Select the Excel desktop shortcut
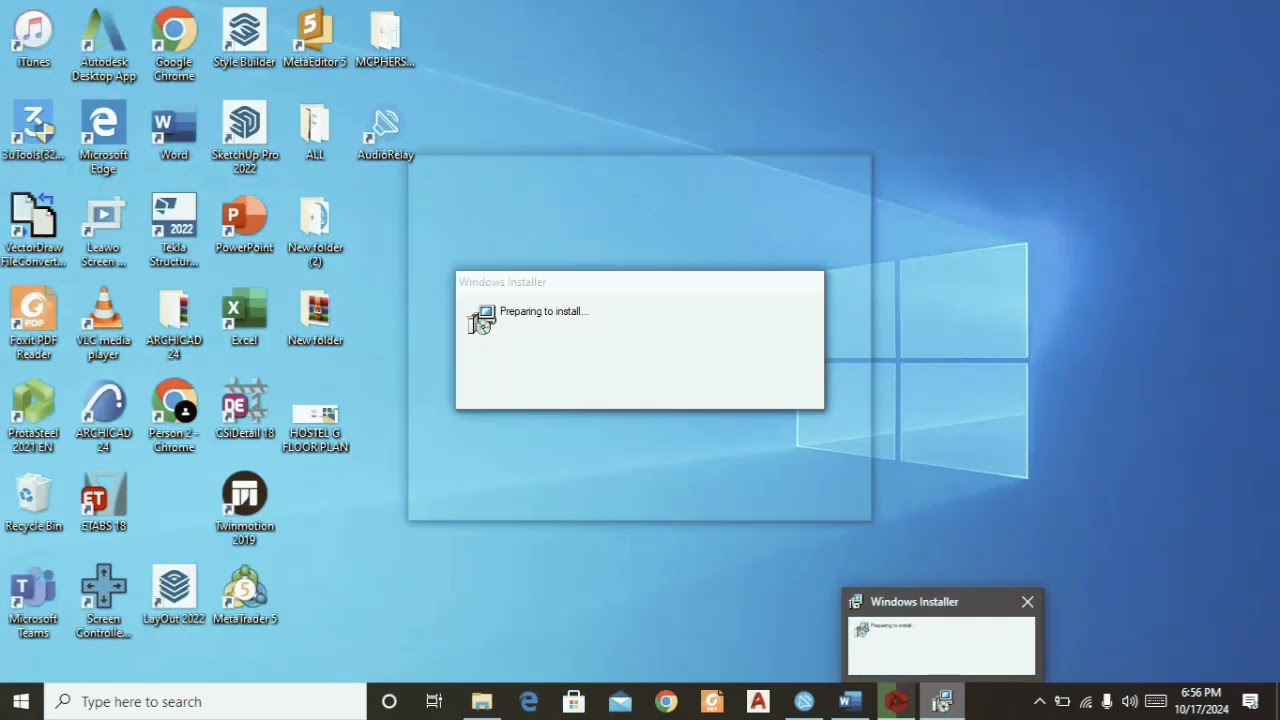This screenshot has width=1280, height=720. click(244, 318)
